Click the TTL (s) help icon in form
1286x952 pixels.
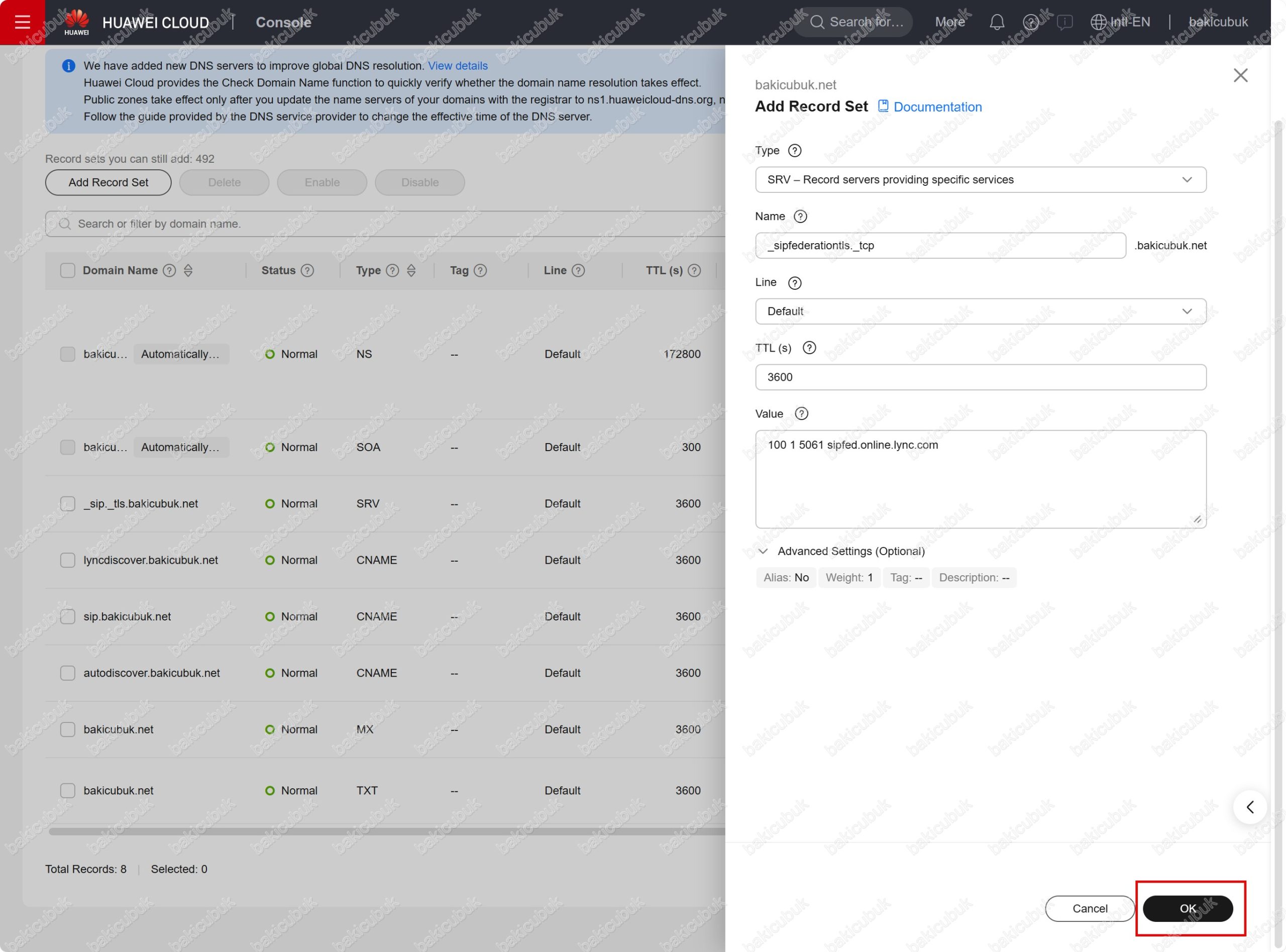click(809, 348)
